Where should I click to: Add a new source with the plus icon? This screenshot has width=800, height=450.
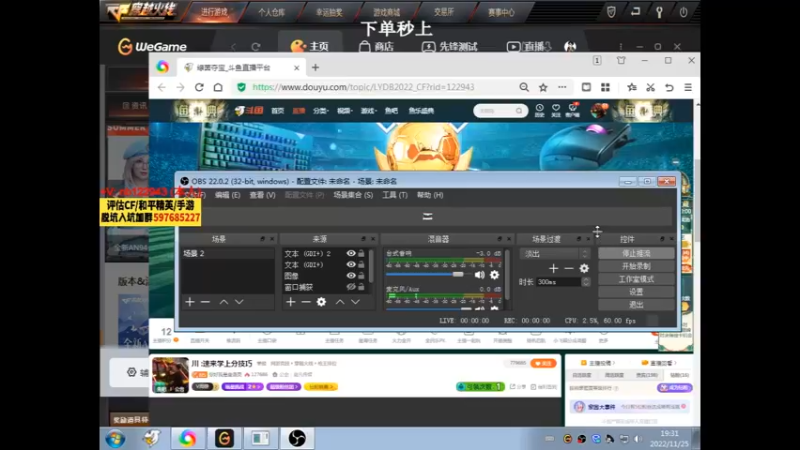pyautogui.click(x=290, y=302)
